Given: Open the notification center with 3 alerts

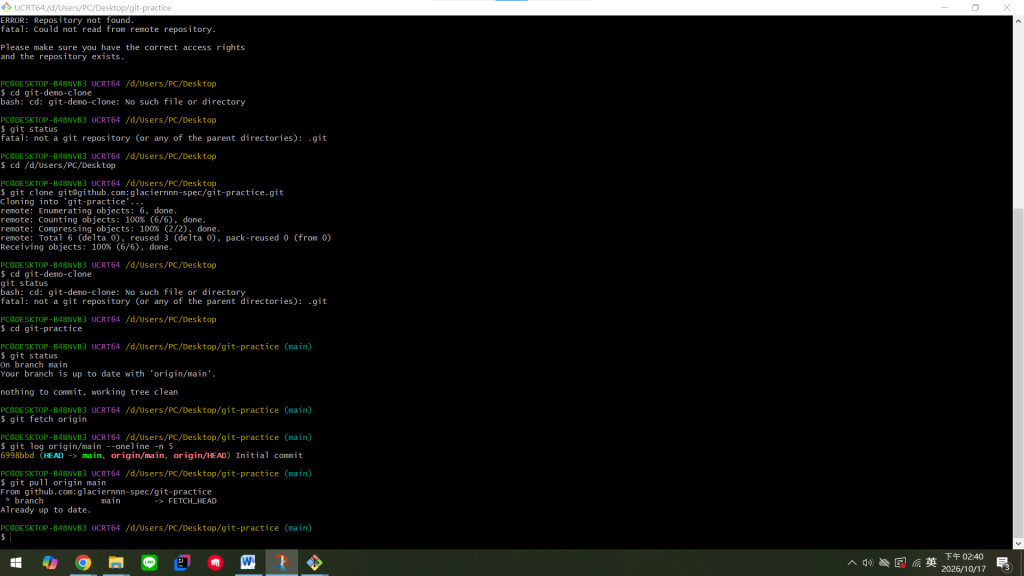Looking at the screenshot, I should tap(1004, 563).
